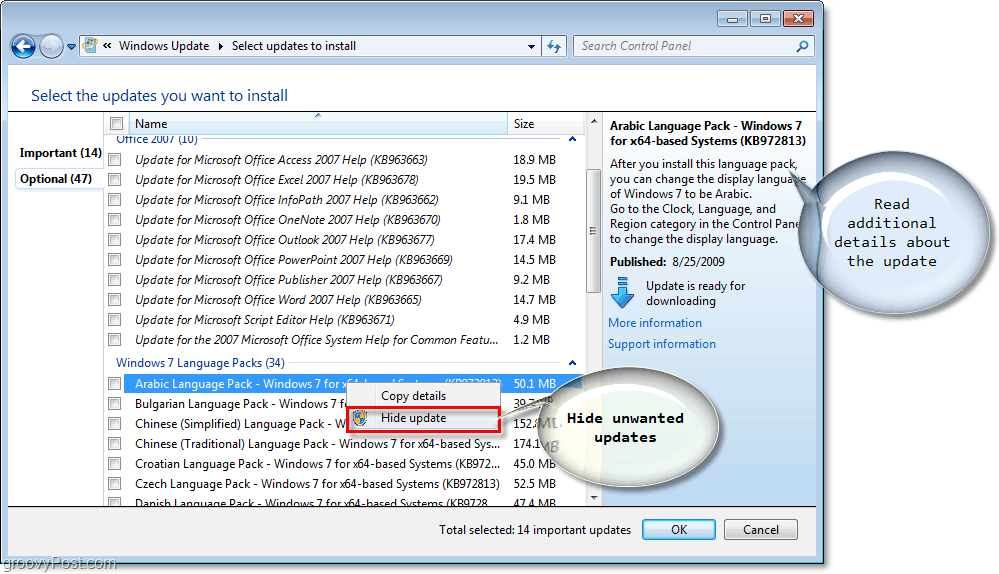Image resolution: width=999 pixels, height=574 pixels.
Task: Switch to the Optional (47) tab
Action: (56, 179)
